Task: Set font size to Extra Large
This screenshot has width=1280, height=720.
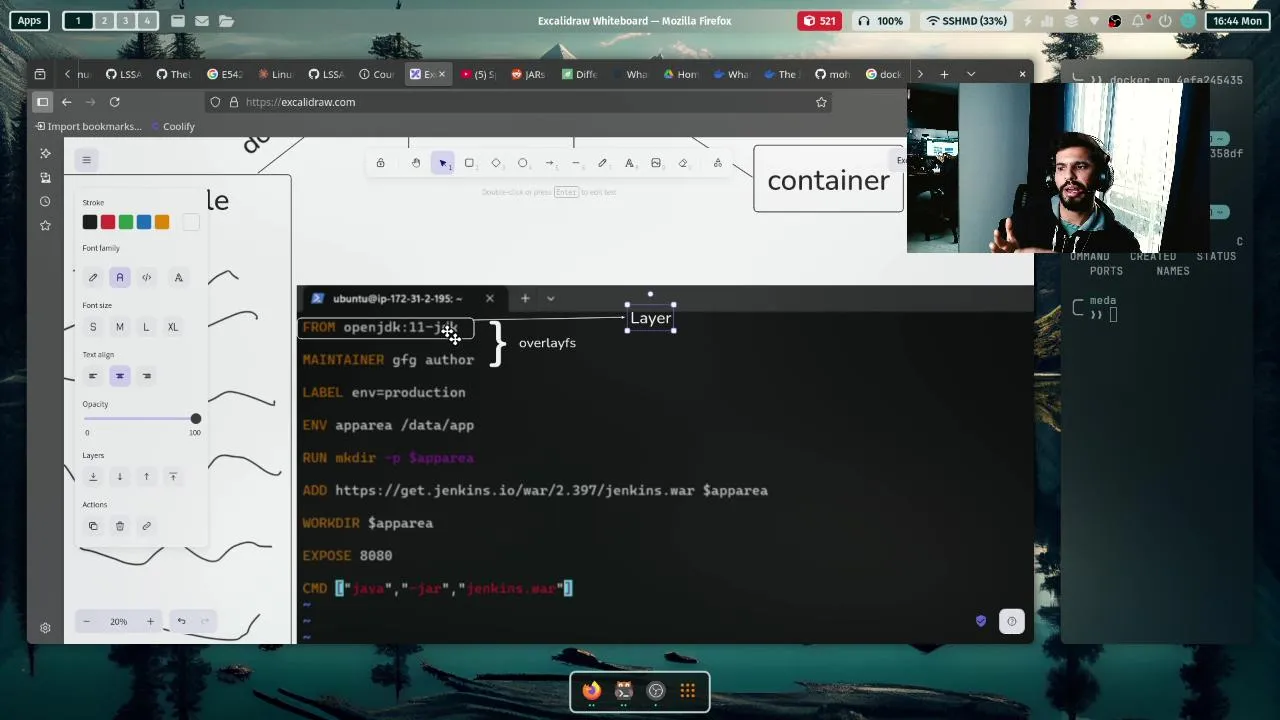Action: click(x=173, y=327)
